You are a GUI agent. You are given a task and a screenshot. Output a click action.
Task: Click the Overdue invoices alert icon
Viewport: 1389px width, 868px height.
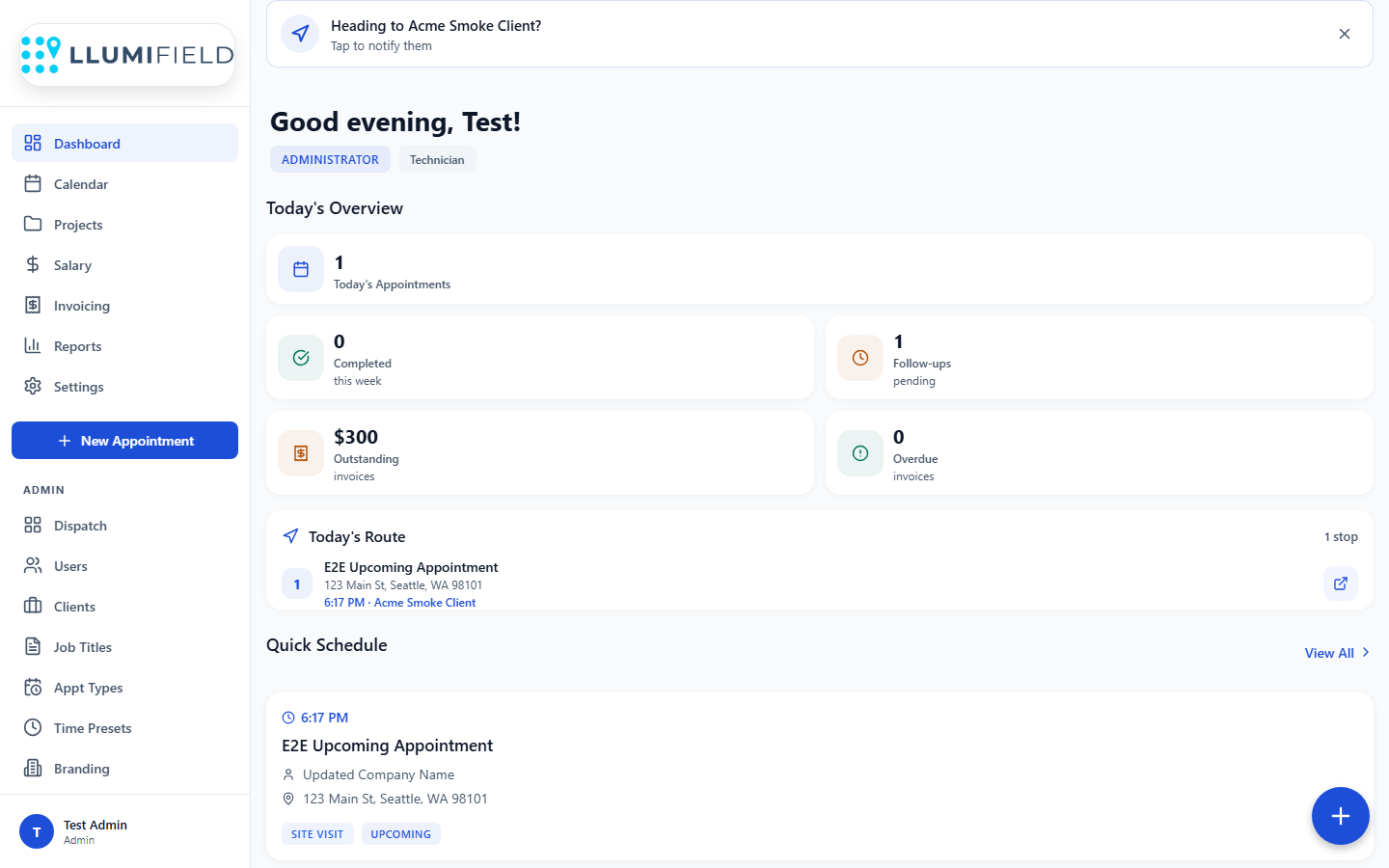pyautogui.click(x=860, y=453)
